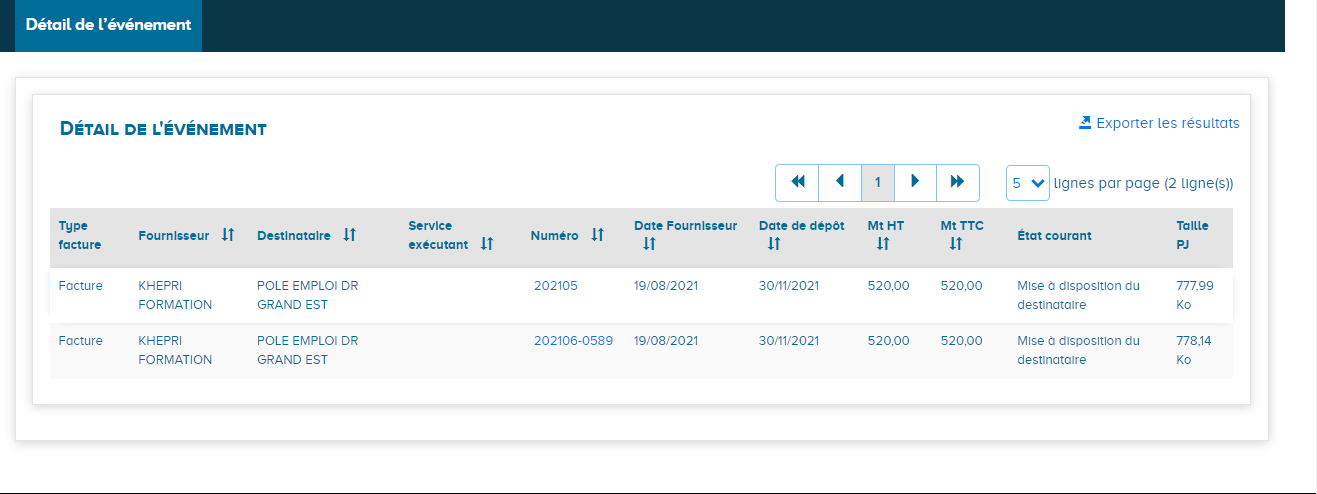The height and width of the screenshot is (494, 1317).
Task: Click 19/08/2021 date in row 202105
Action: tap(666, 286)
